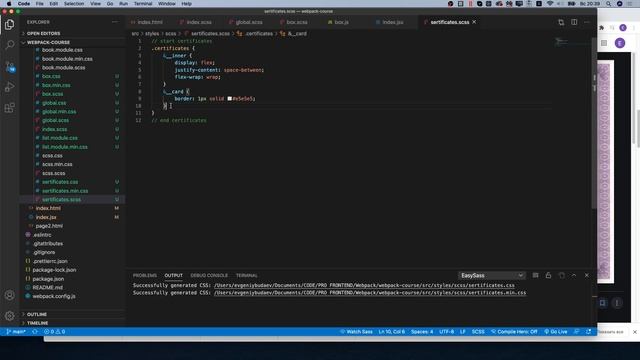This screenshot has height=360, width=640.
Task: Close the sertificates.scss editor tab
Action: [474, 22]
